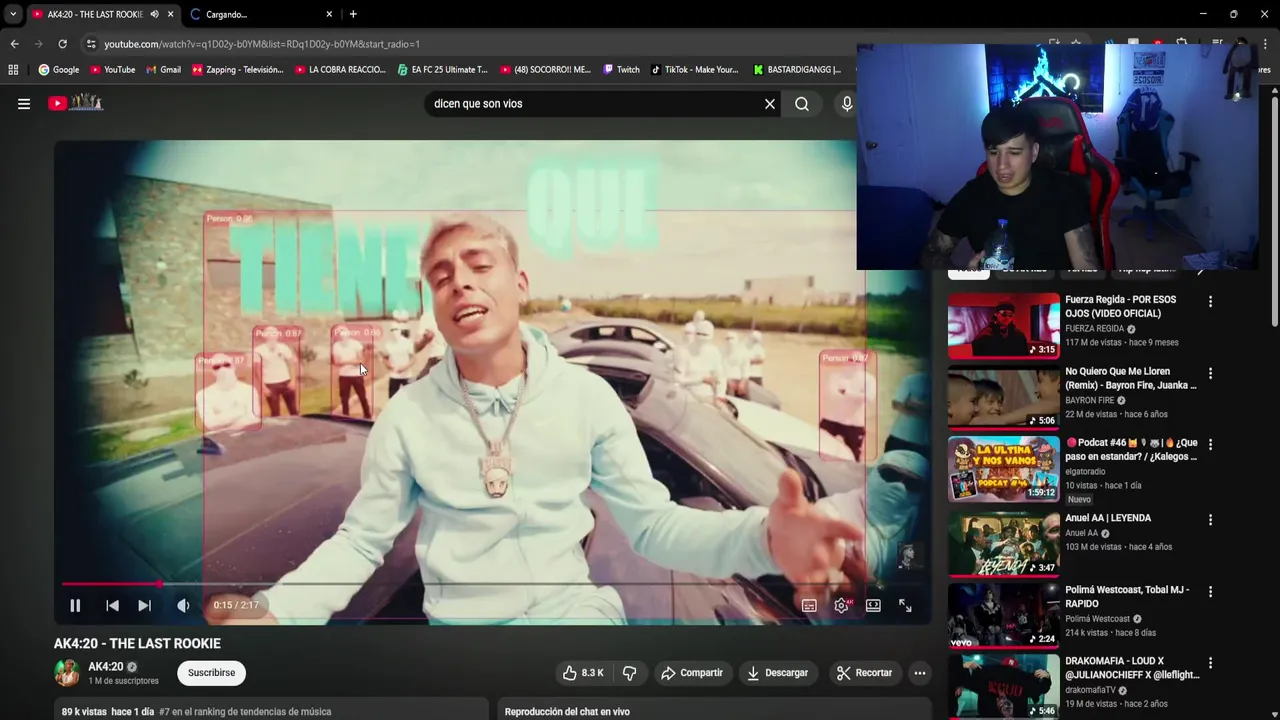
Task: Open BASTARDIGANGG bookmark
Action: [797, 70]
